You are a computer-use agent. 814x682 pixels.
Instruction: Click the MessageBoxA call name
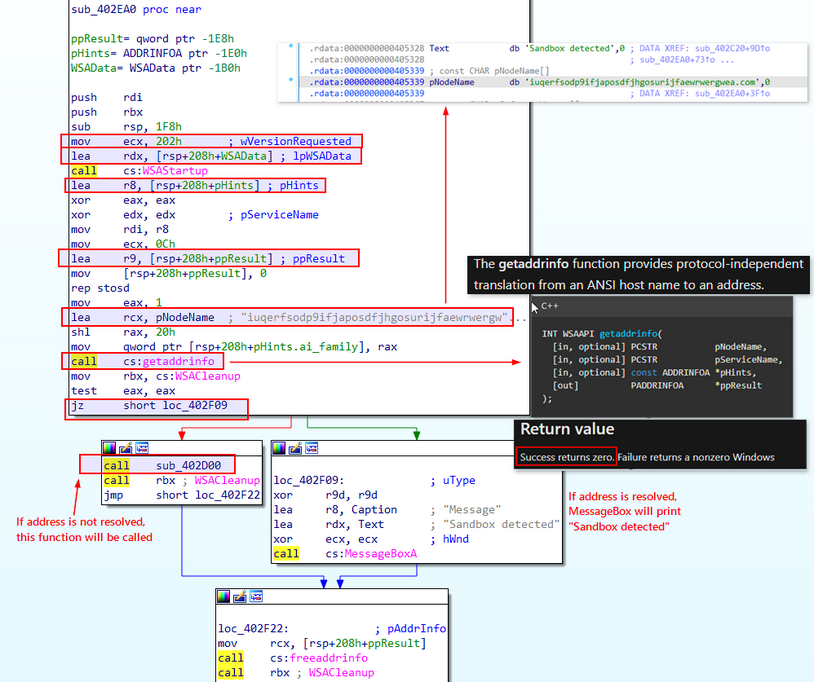[x=381, y=554]
